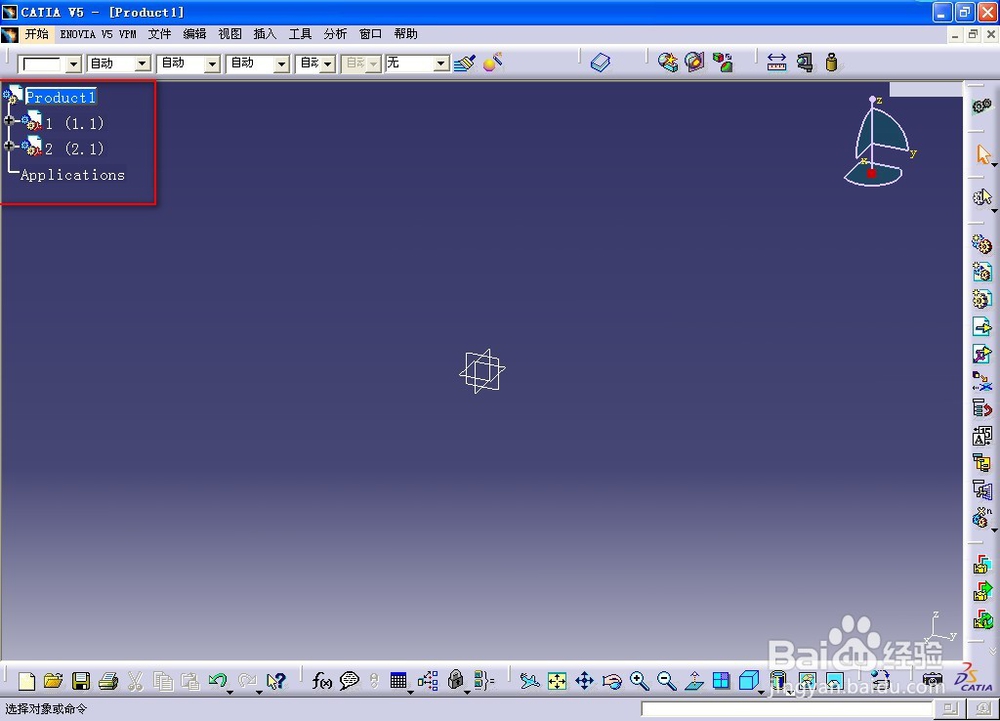Open the 编辑 menu
Image resolution: width=1000 pixels, height=721 pixels.
click(195, 34)
